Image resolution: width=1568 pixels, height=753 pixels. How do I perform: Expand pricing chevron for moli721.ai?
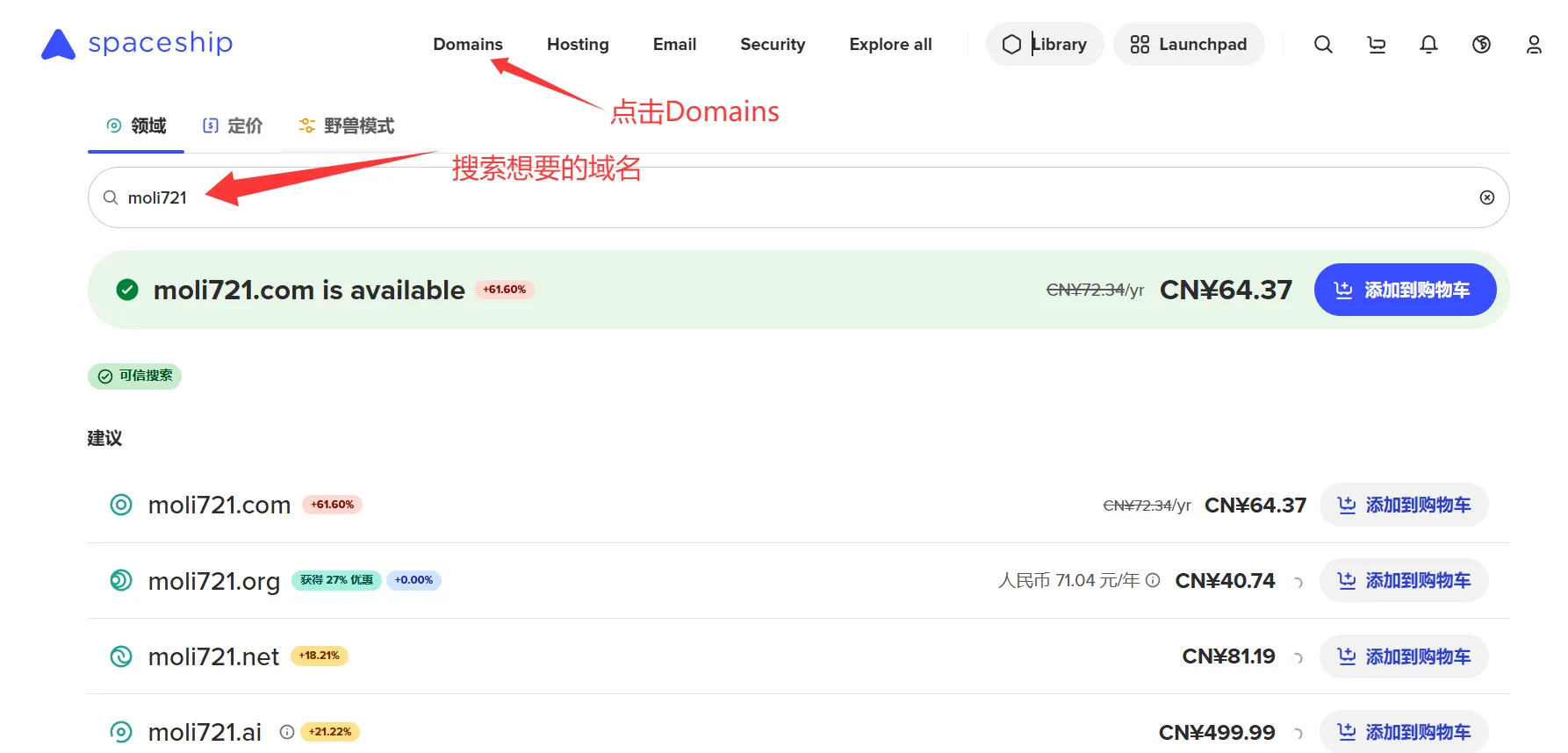point(1298,733)
